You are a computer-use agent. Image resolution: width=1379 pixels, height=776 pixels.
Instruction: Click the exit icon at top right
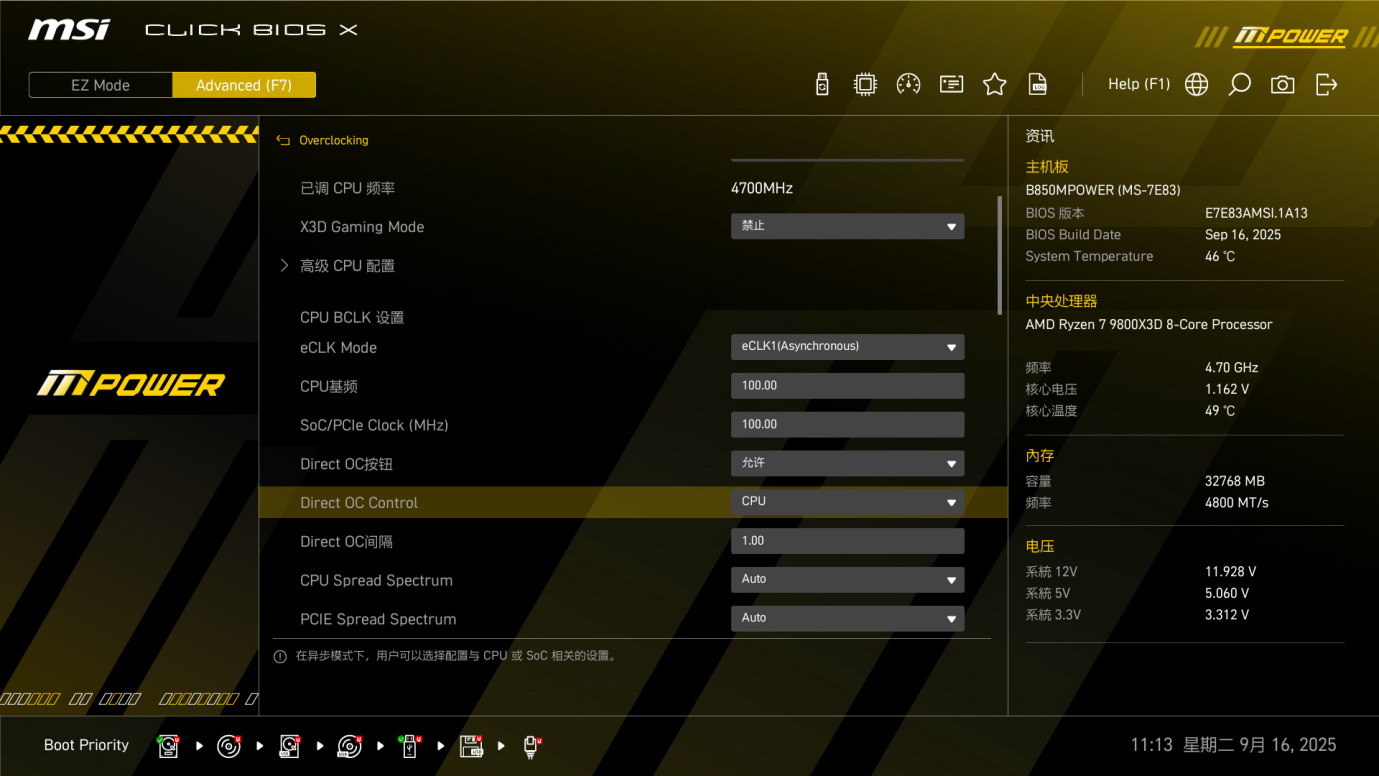click(x=1326, y=85)
